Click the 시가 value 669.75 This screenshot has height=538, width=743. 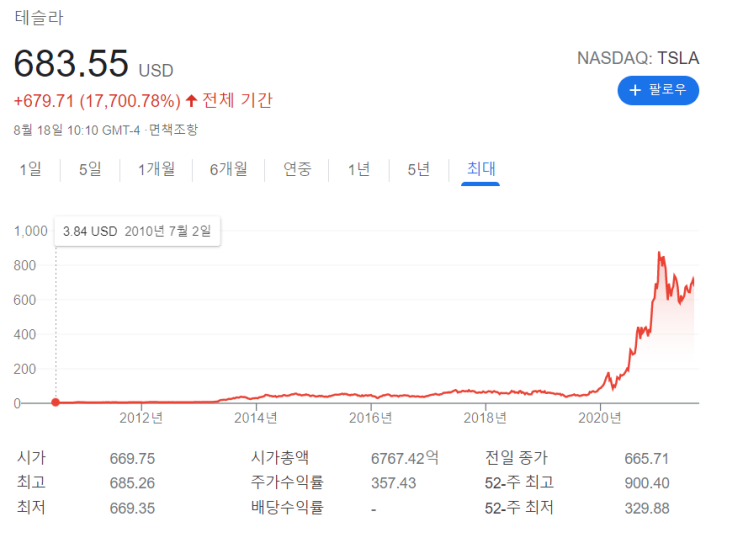point(132,458)
